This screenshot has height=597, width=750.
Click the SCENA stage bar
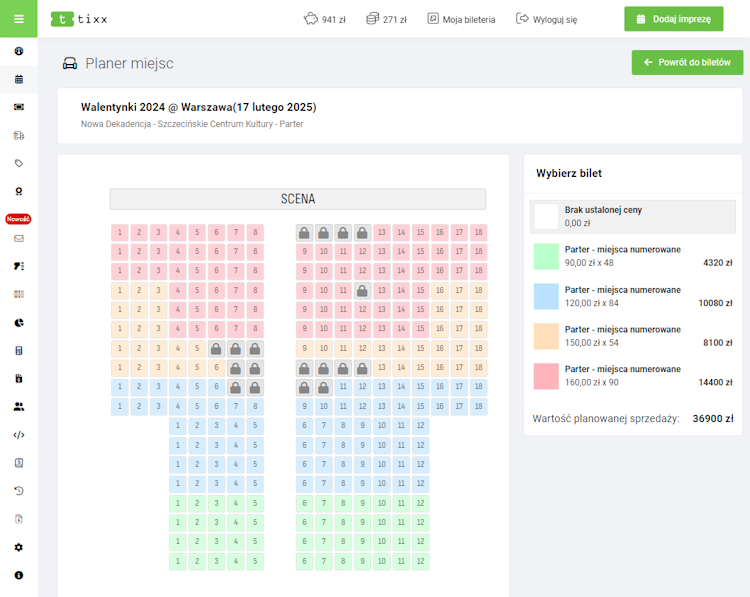pos(298,199)
